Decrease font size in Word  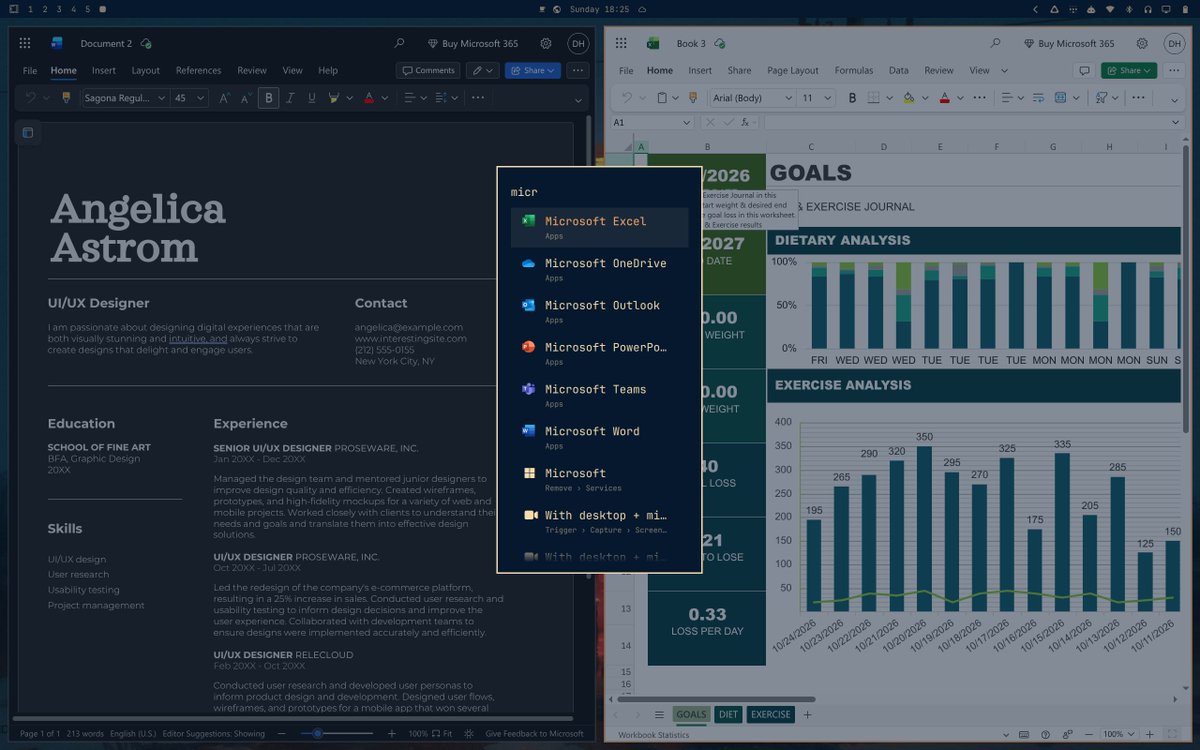coord(246,98)
